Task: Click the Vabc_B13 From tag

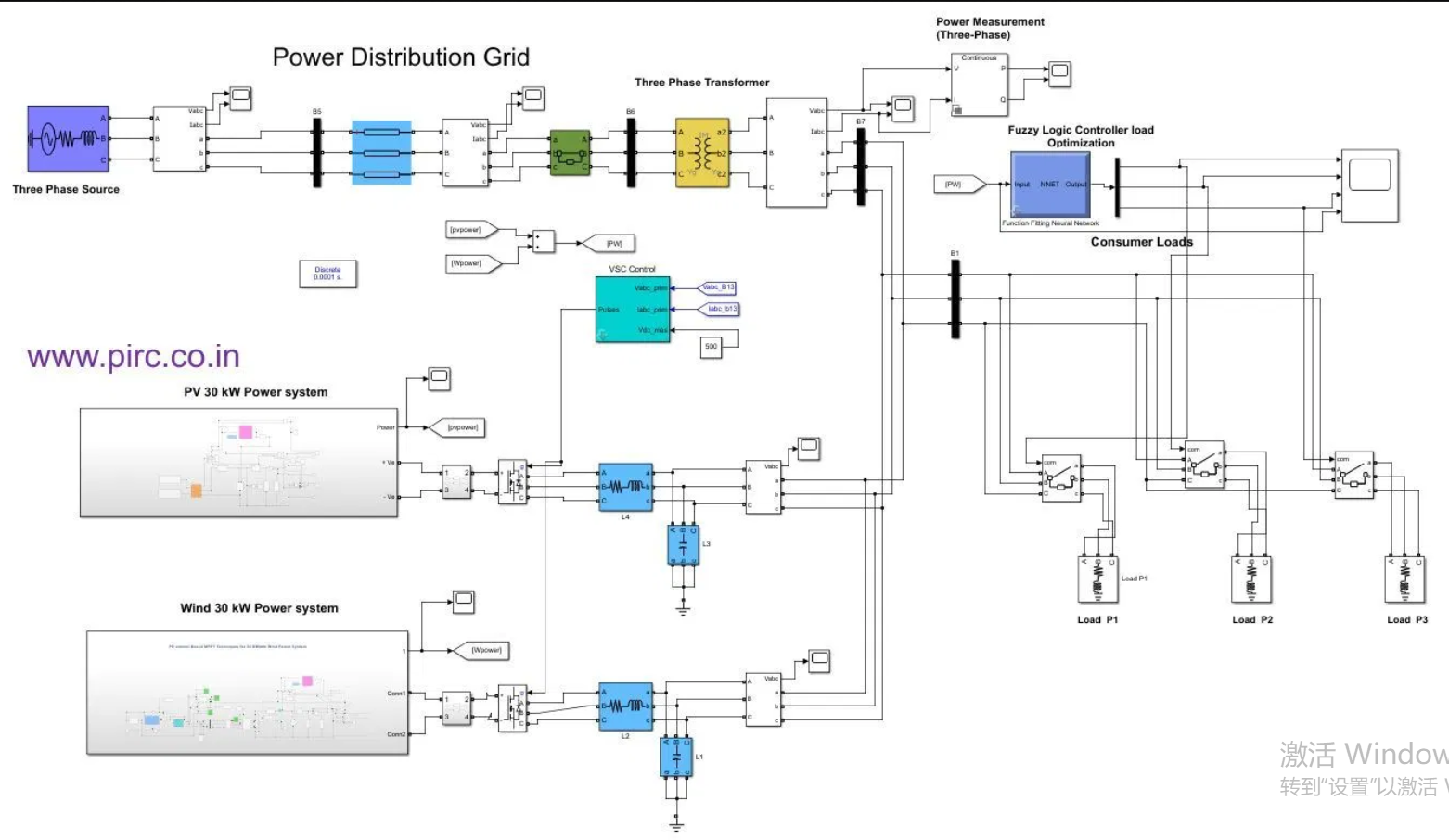Action: point(716,287)
